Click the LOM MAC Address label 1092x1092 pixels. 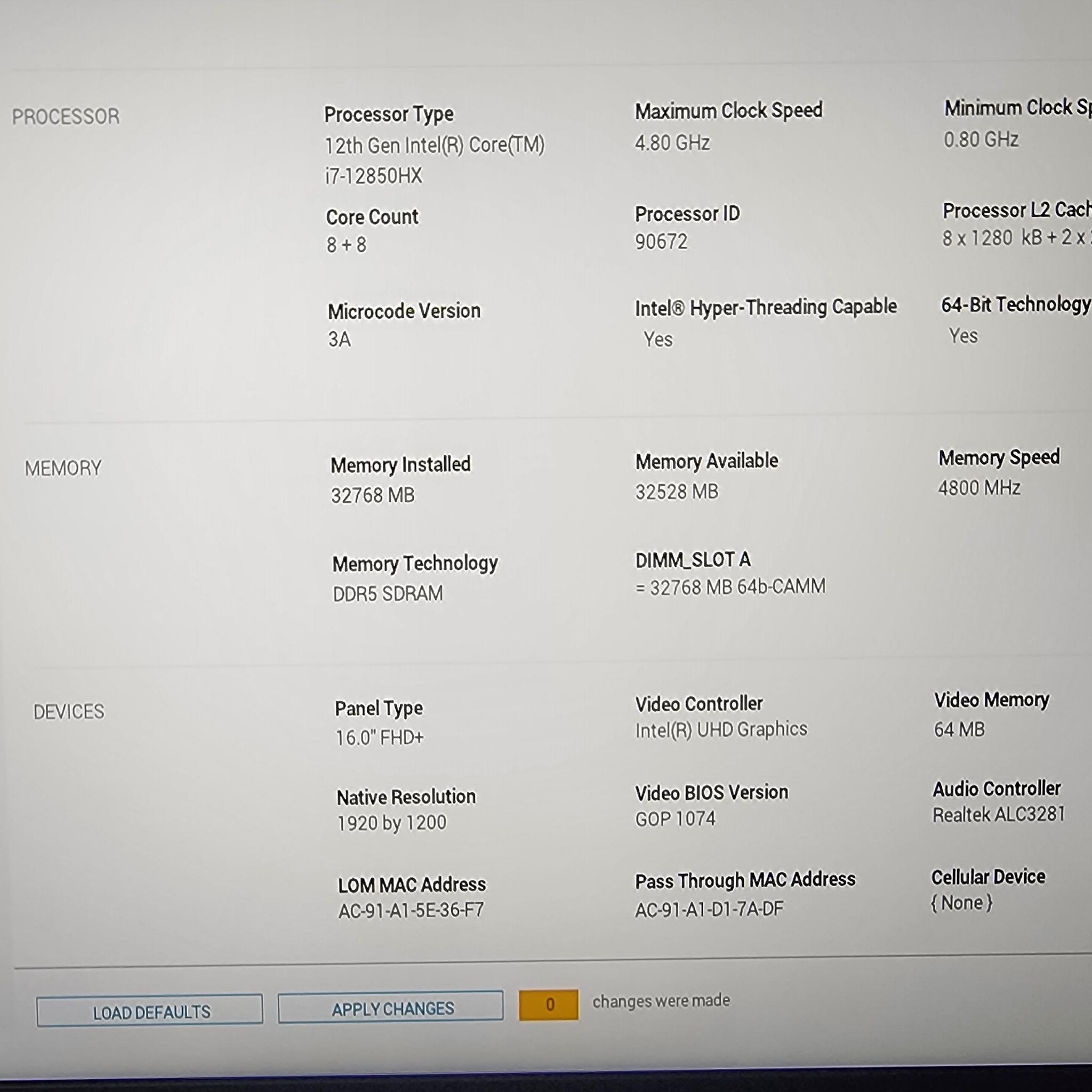pos(412,885)
